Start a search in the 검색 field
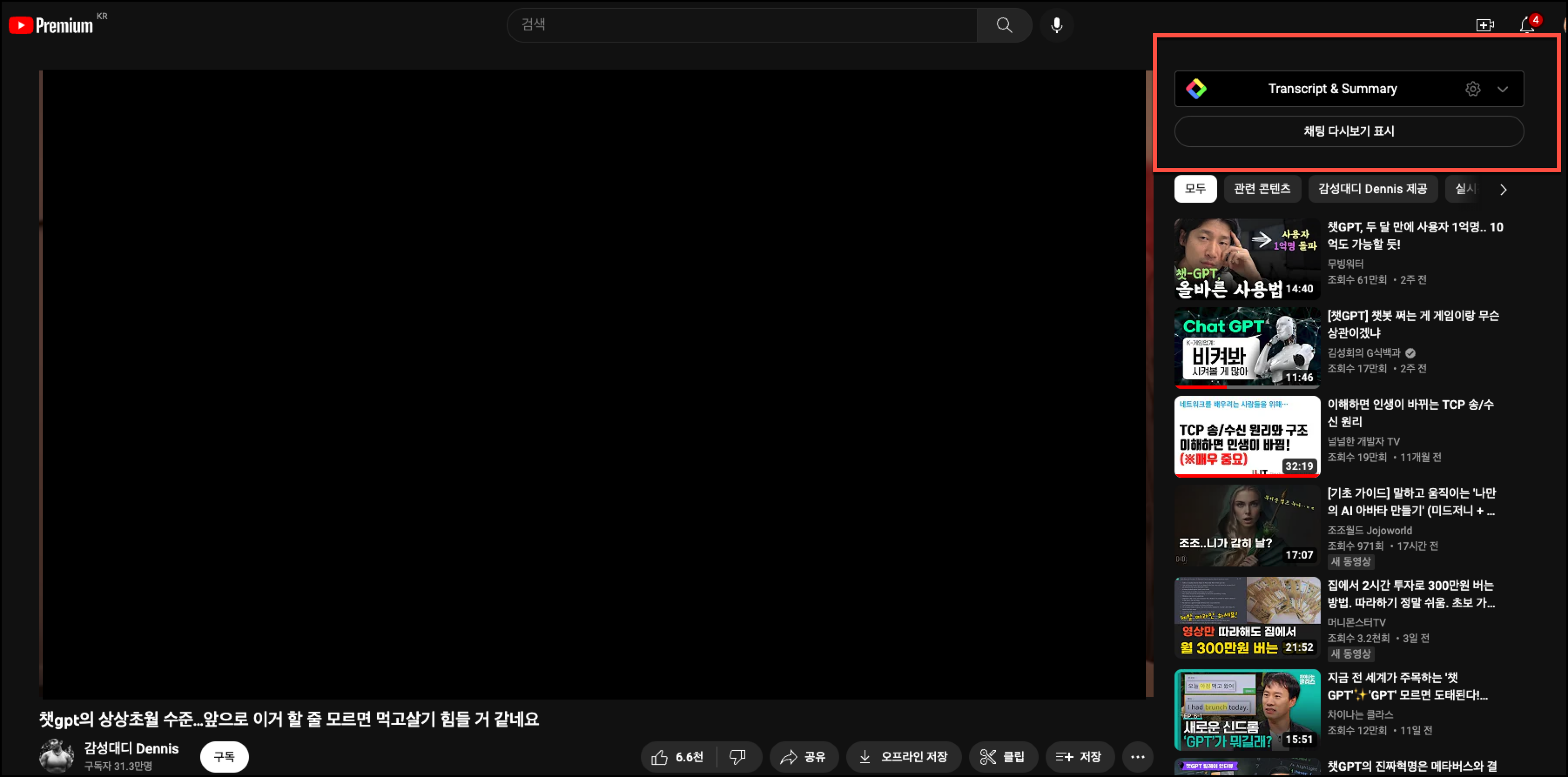1568x777 pixels. (730, 25)
